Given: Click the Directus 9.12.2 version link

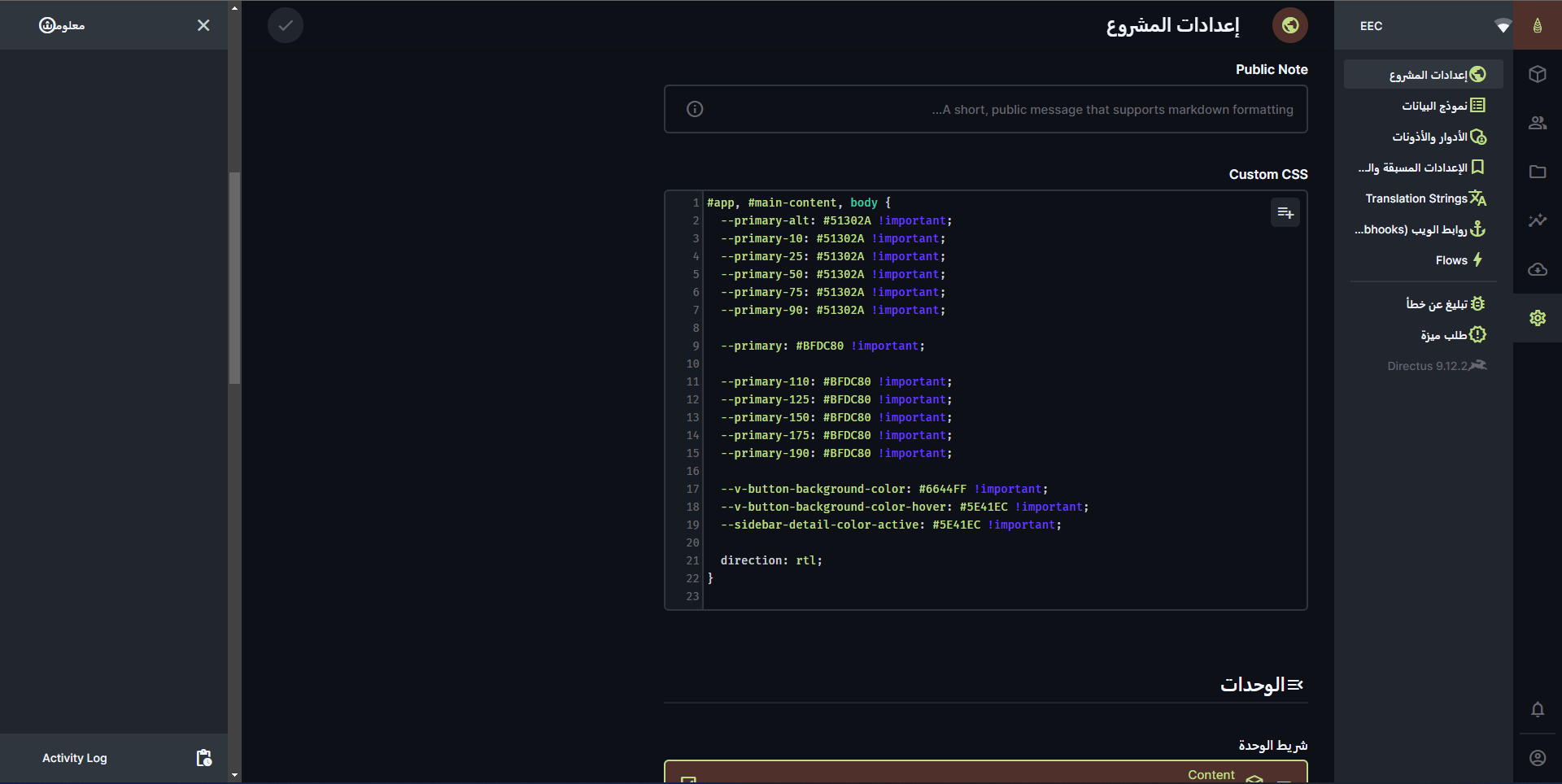Looking at the screenshot, I should click(x=1424, y=366).
